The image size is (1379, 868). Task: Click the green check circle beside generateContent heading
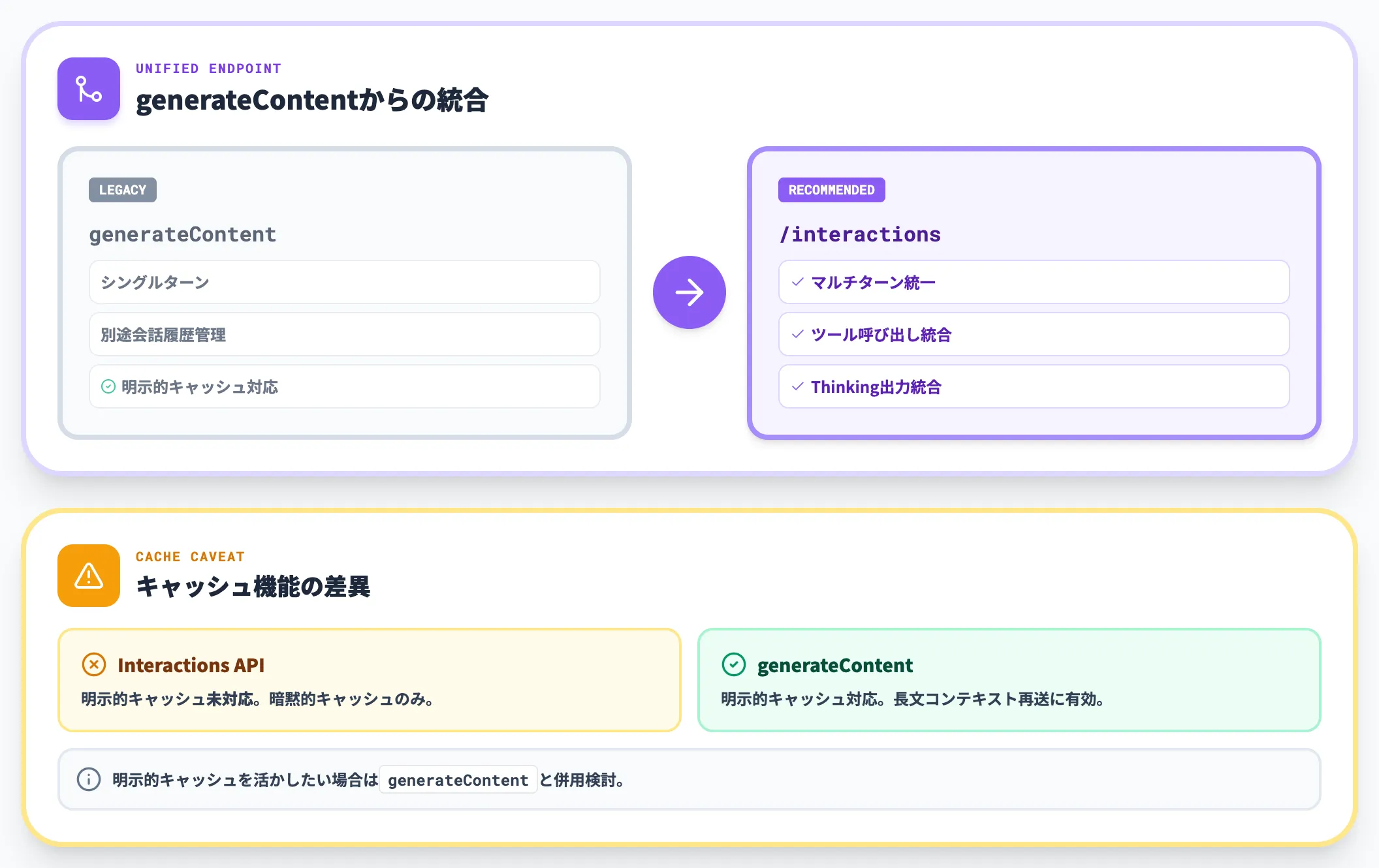coord(734,664)
